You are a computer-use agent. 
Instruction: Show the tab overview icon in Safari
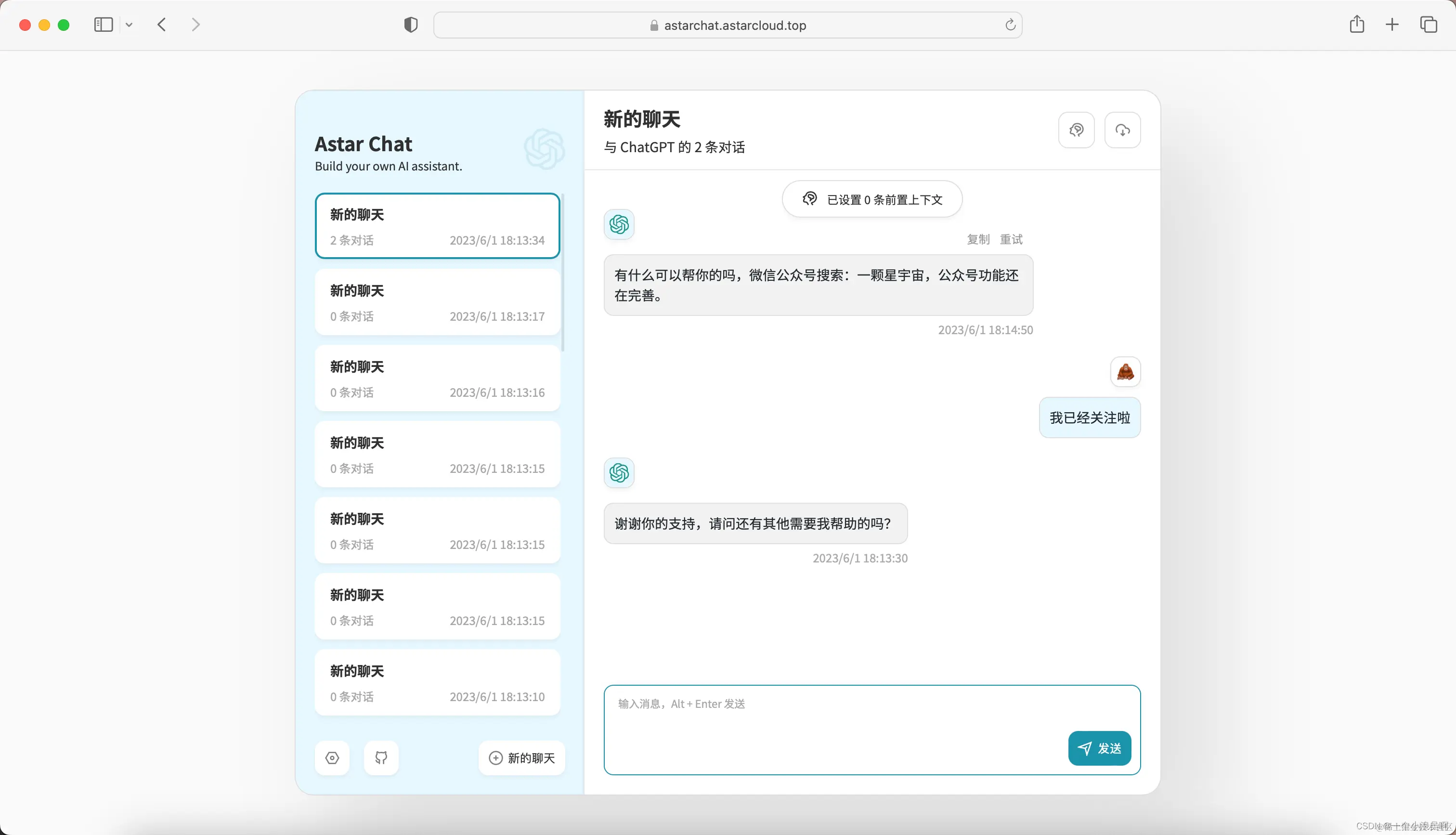click(1428, 25)
